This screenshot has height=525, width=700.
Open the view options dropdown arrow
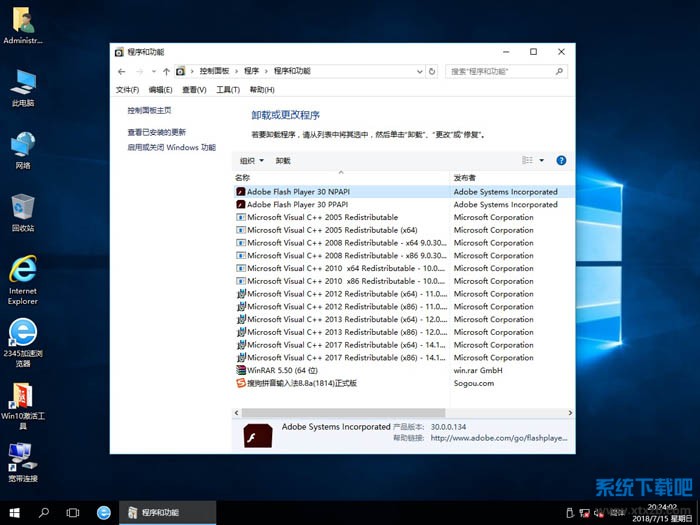click(x=542, y=160)
